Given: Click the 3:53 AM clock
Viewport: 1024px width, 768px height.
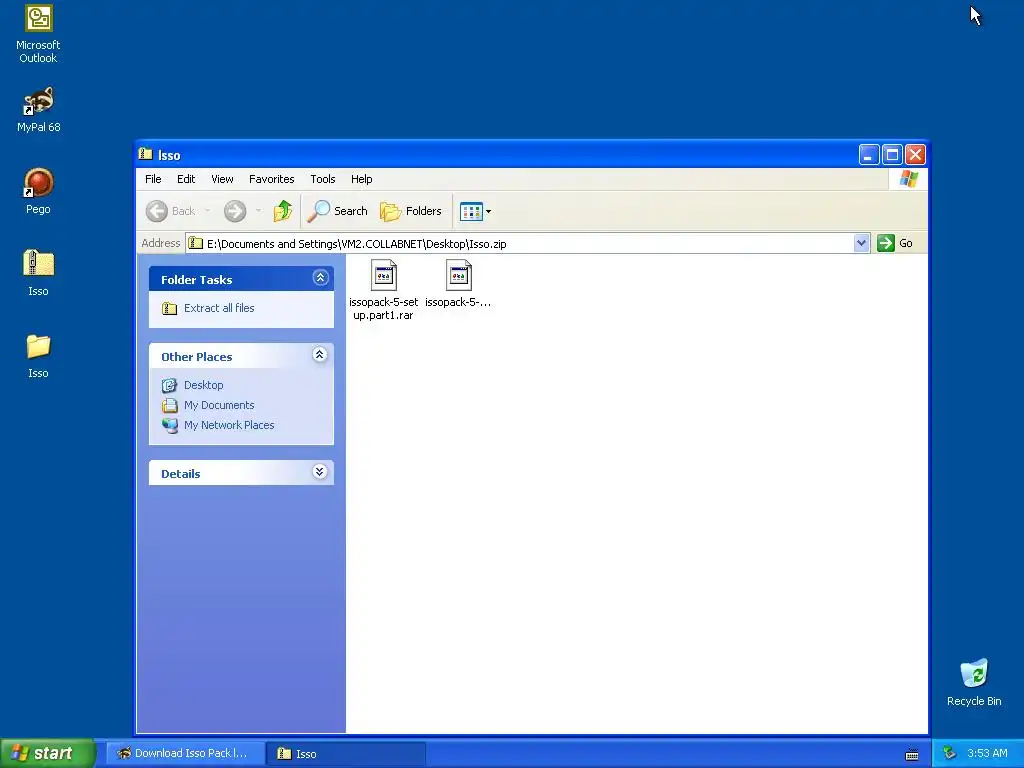Looking at the screenshot, I should (x=987, y=754).
